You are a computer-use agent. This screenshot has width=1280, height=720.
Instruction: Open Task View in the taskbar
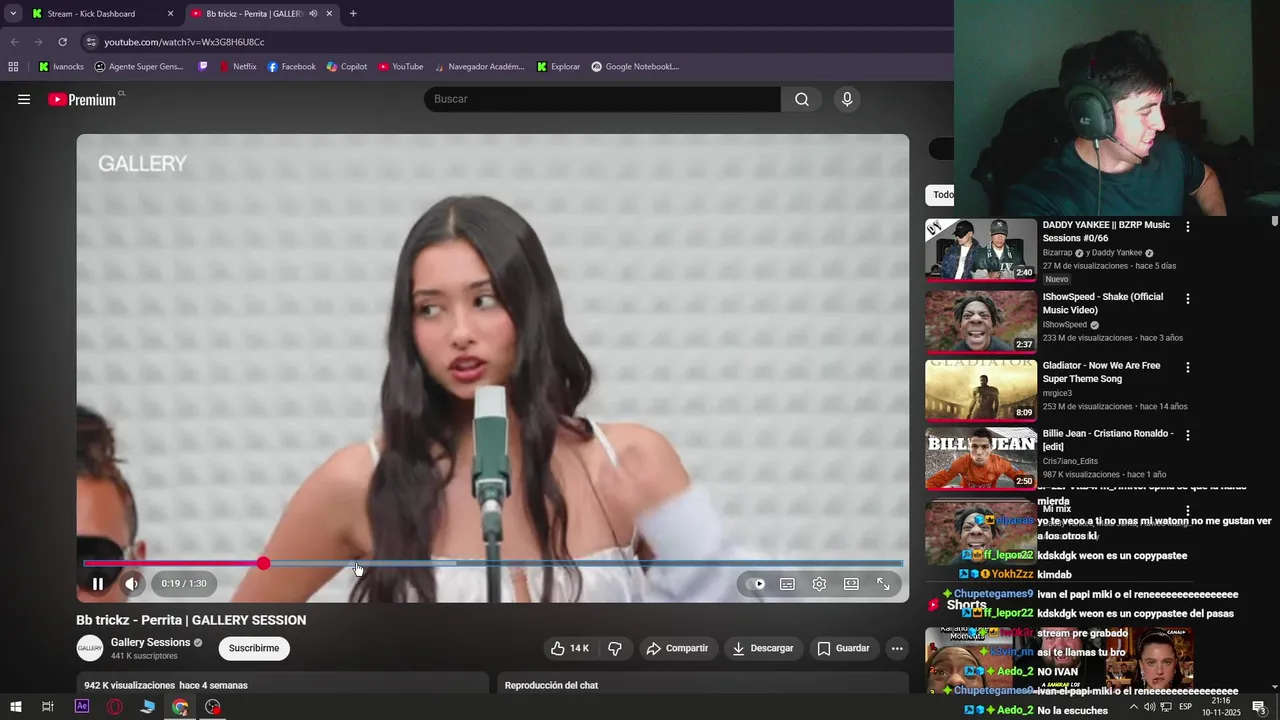click(47, 707)
